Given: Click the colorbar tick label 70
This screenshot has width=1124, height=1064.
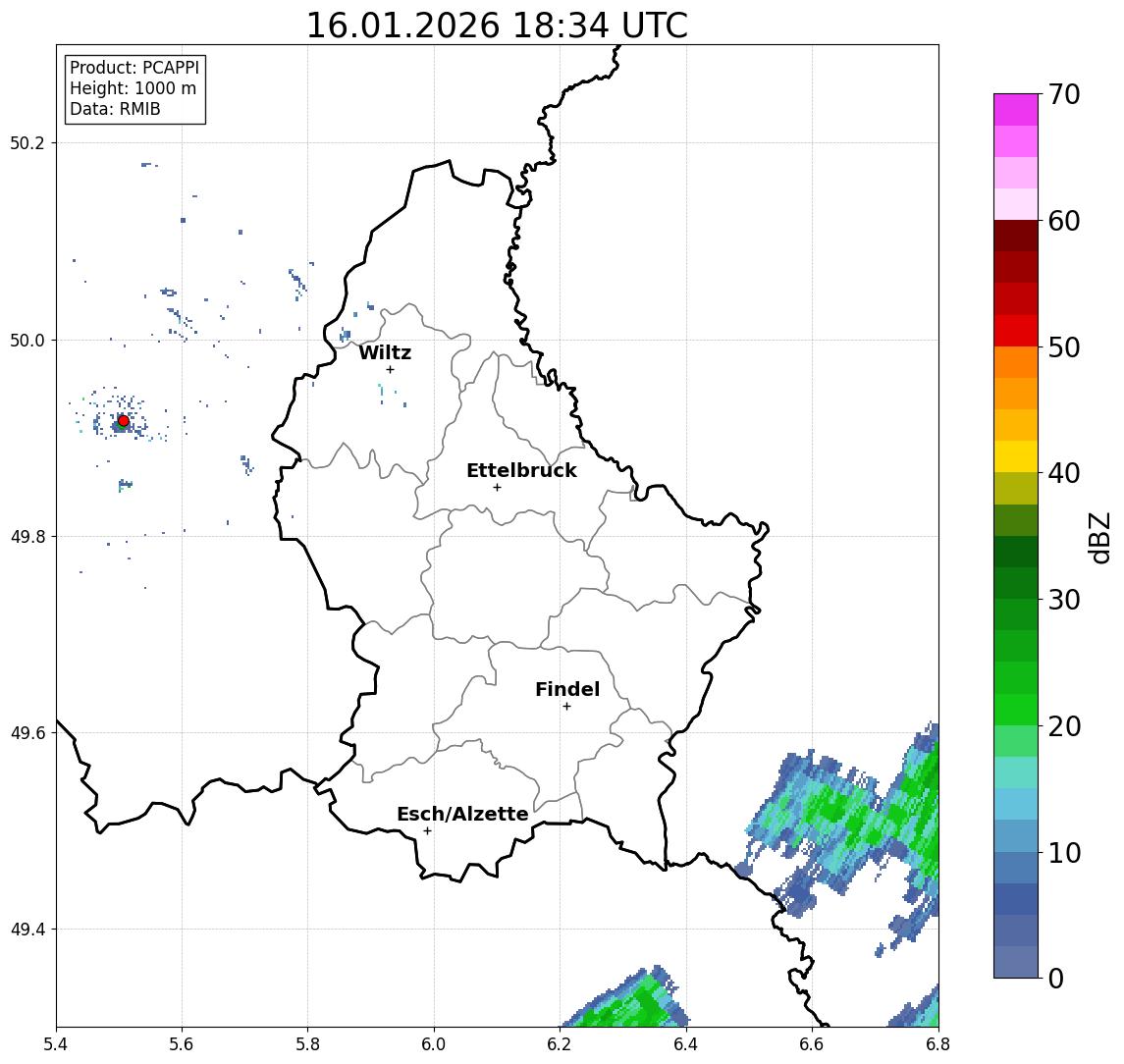Looking at the screenshot, I should [x=1064, y=94].
